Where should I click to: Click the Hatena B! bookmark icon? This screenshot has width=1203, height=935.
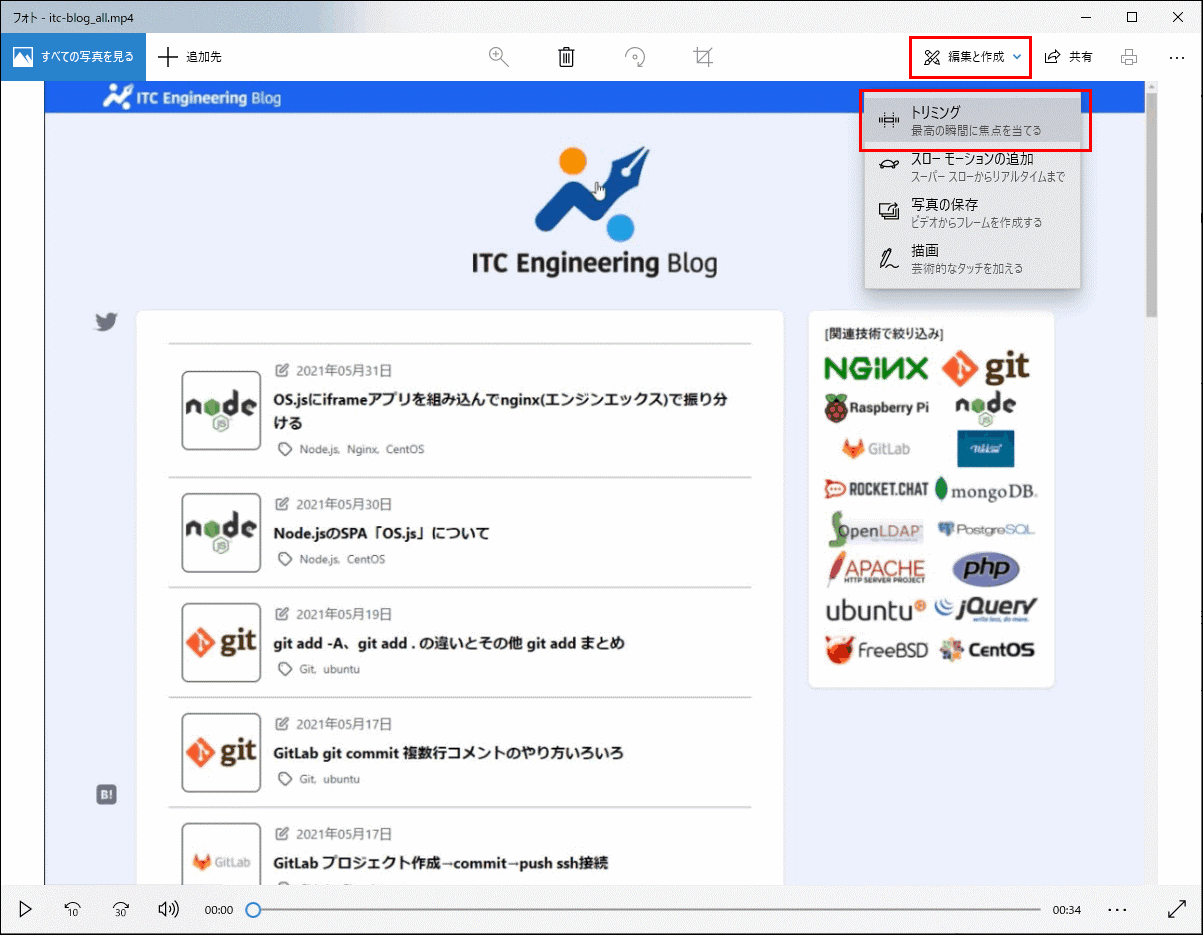(106, 795)
